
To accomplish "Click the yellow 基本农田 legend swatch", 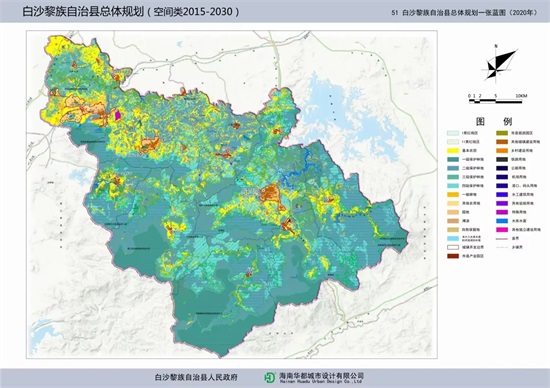I will (x=453, y=150).
